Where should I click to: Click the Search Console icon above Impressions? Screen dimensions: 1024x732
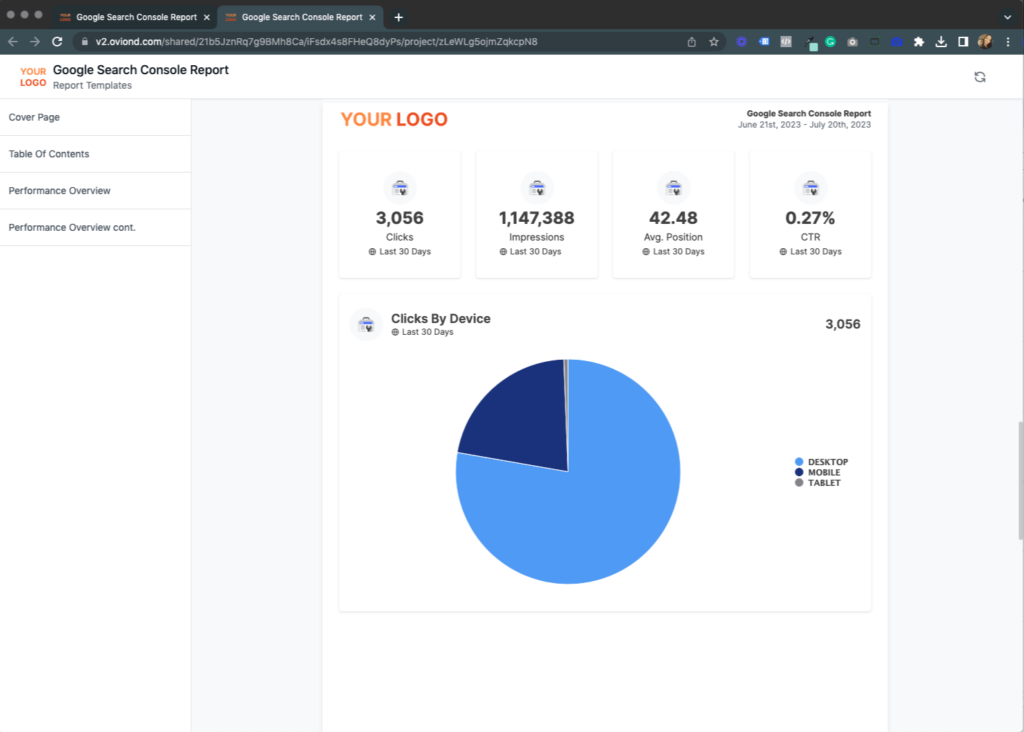click(537, 188)
